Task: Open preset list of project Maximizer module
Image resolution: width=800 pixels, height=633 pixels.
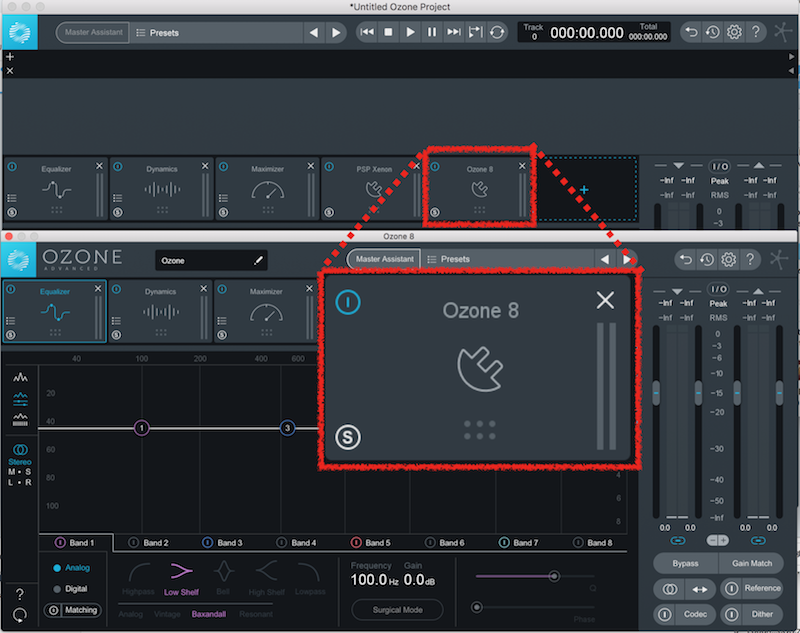Action: coord(223,198)
